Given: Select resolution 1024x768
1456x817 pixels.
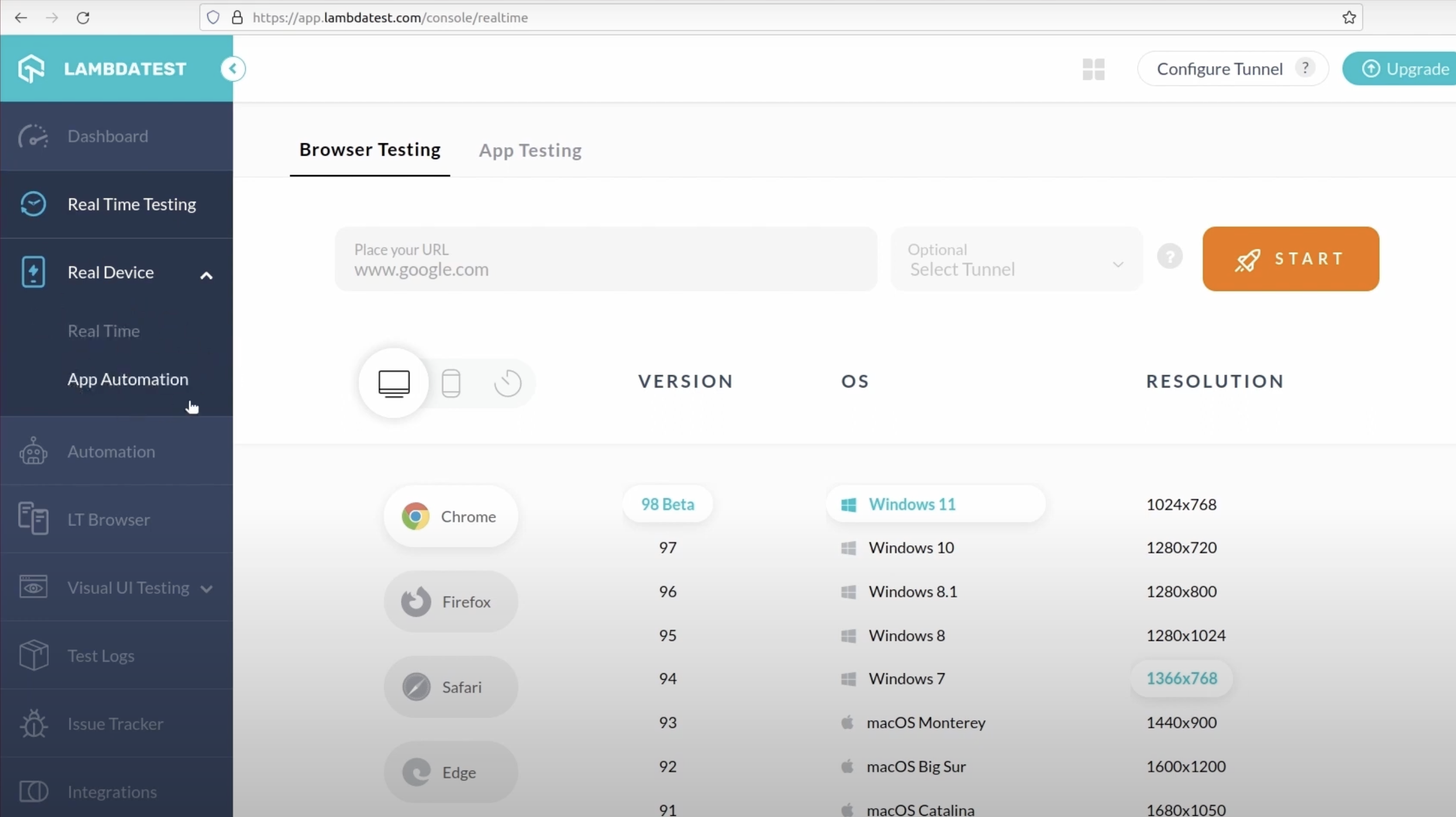Looking at the screenshot, I should click(1181, 504).
